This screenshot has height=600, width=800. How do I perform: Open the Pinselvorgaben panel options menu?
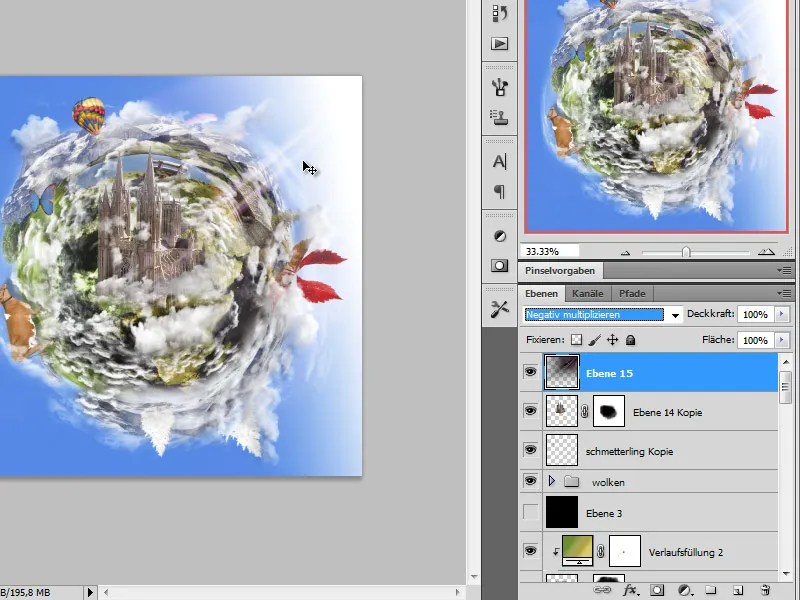pos(784,270)
